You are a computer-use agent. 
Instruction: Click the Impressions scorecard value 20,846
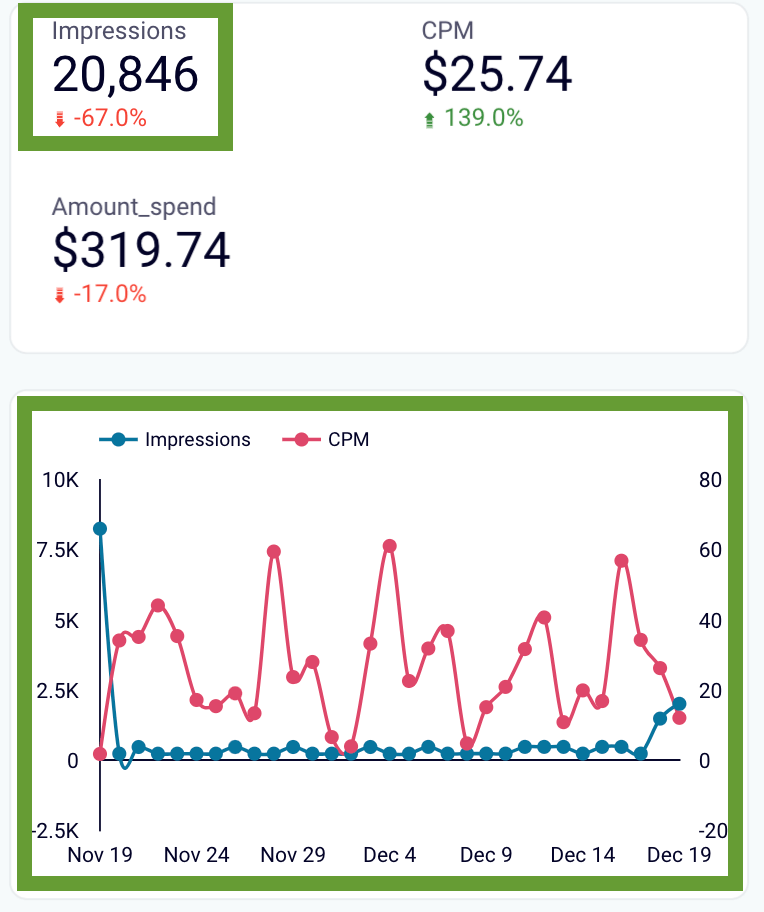pos(125,74)
